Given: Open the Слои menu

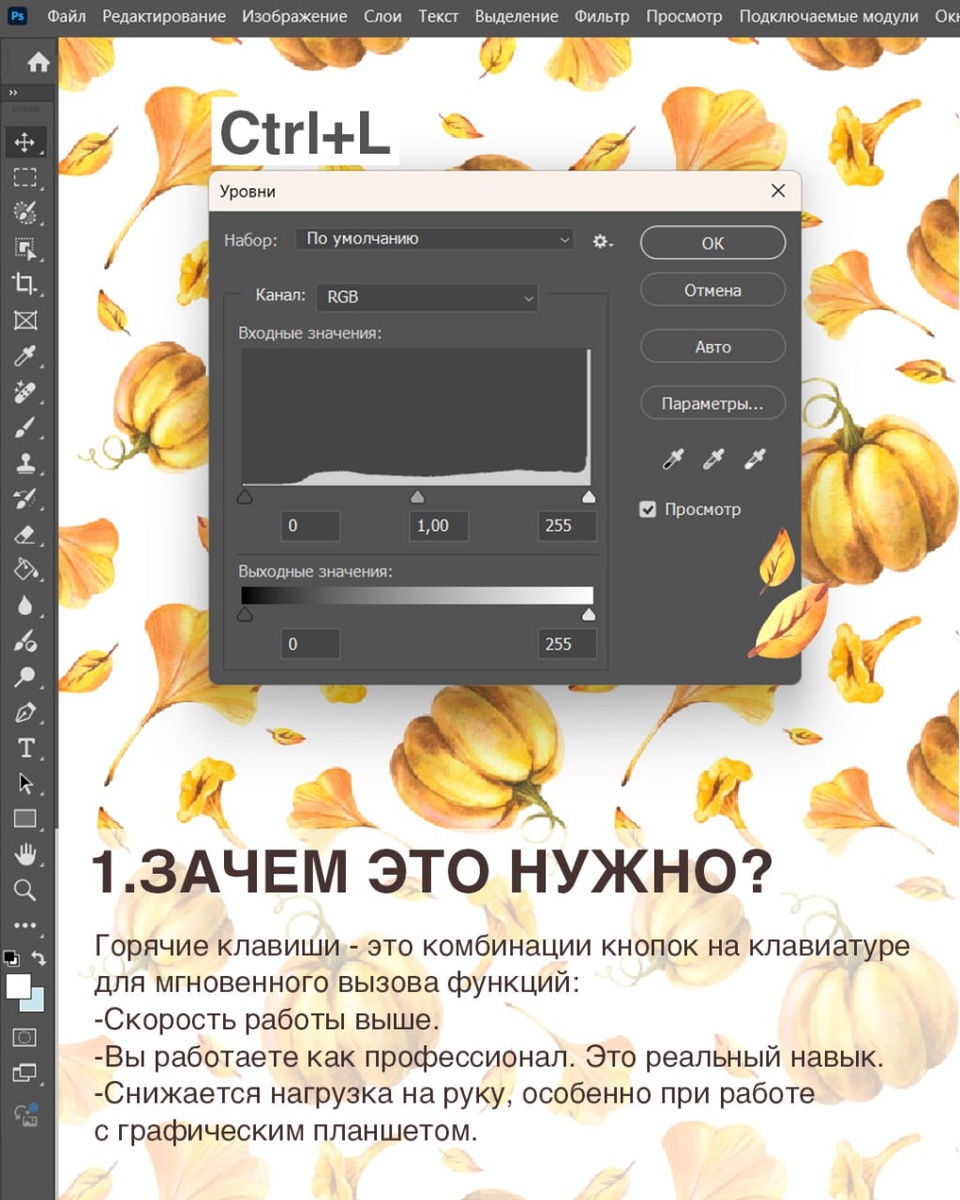Looking at the screenshot, I should click(383, 16).
